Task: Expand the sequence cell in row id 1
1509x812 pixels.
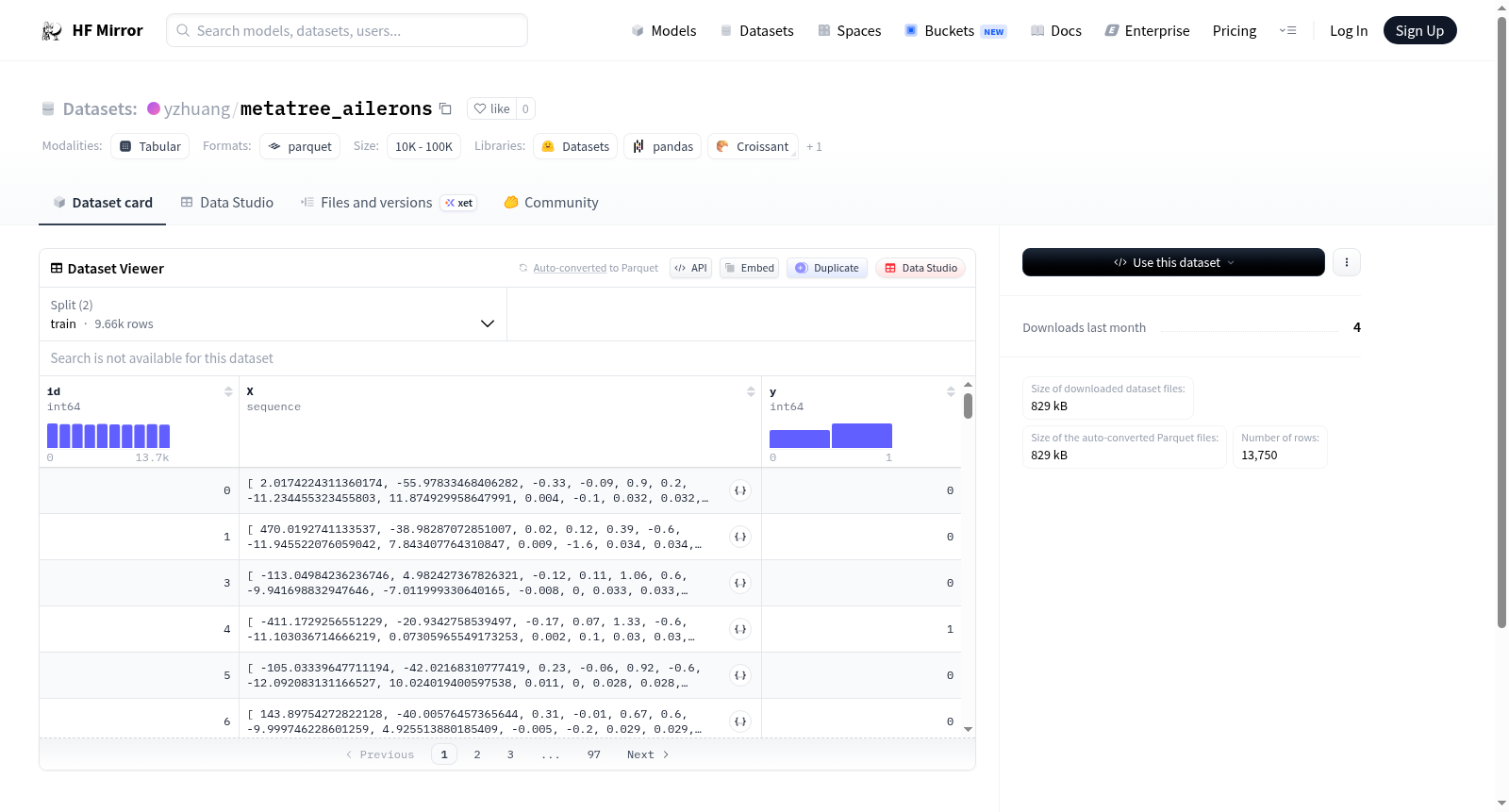Action: click(x=740, y=537)
